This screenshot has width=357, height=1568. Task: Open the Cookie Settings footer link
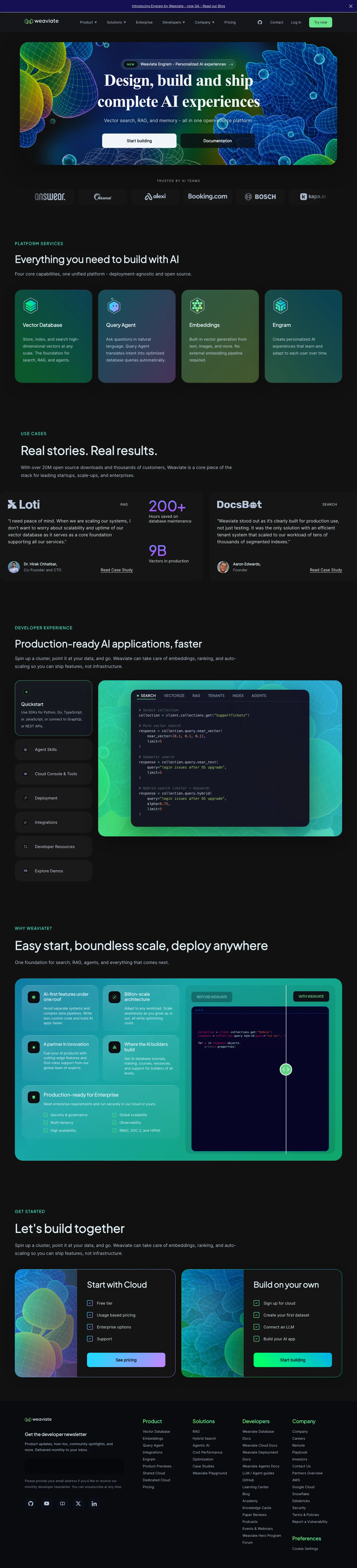coord(305,1548)
